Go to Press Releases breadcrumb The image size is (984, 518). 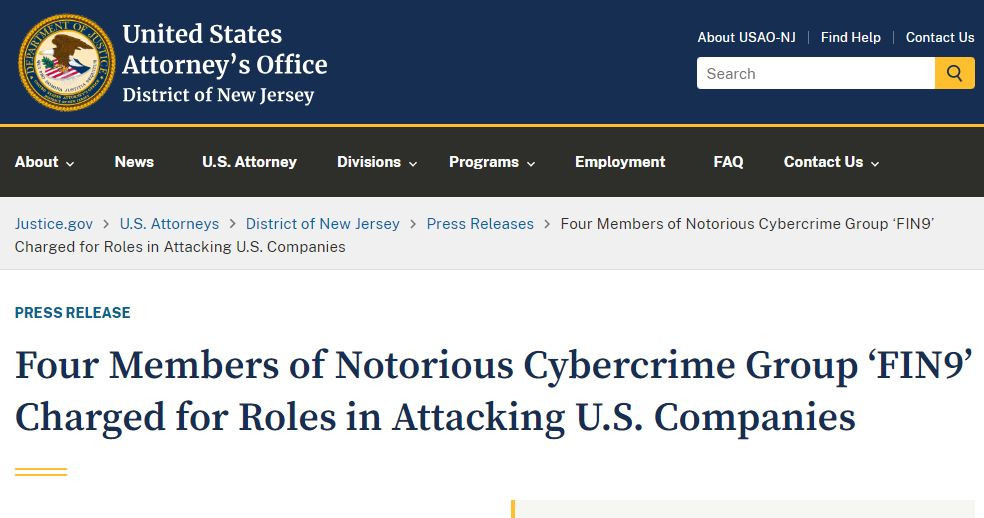(x=480, y=224)
